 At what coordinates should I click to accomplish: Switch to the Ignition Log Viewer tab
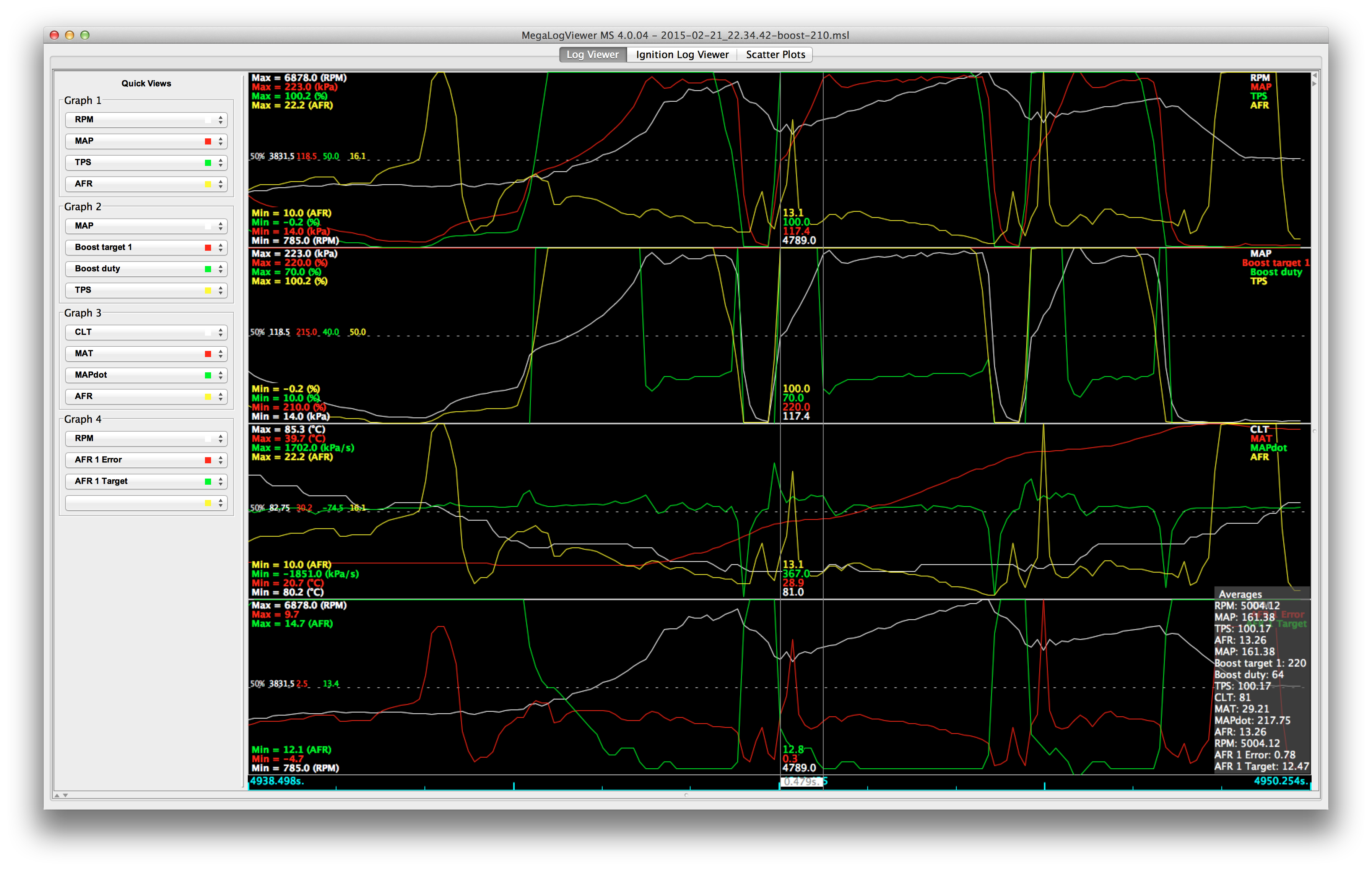click(682, 55)
